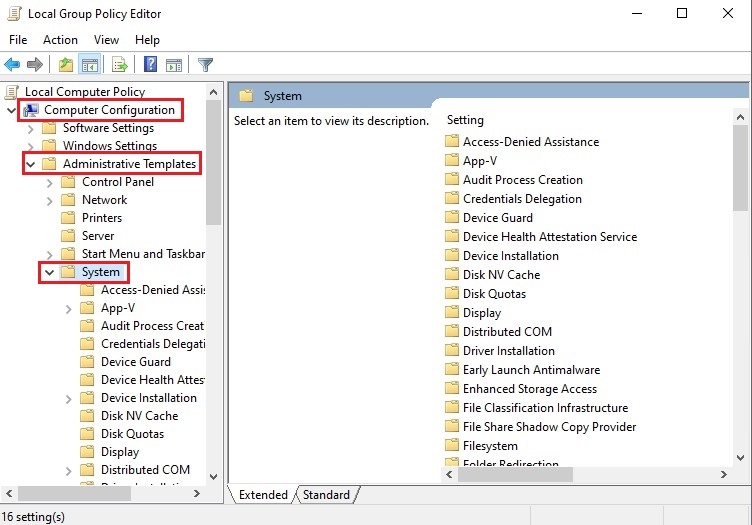
Task: Collapse the Administrative Templates node
Action: coord(31,164)
